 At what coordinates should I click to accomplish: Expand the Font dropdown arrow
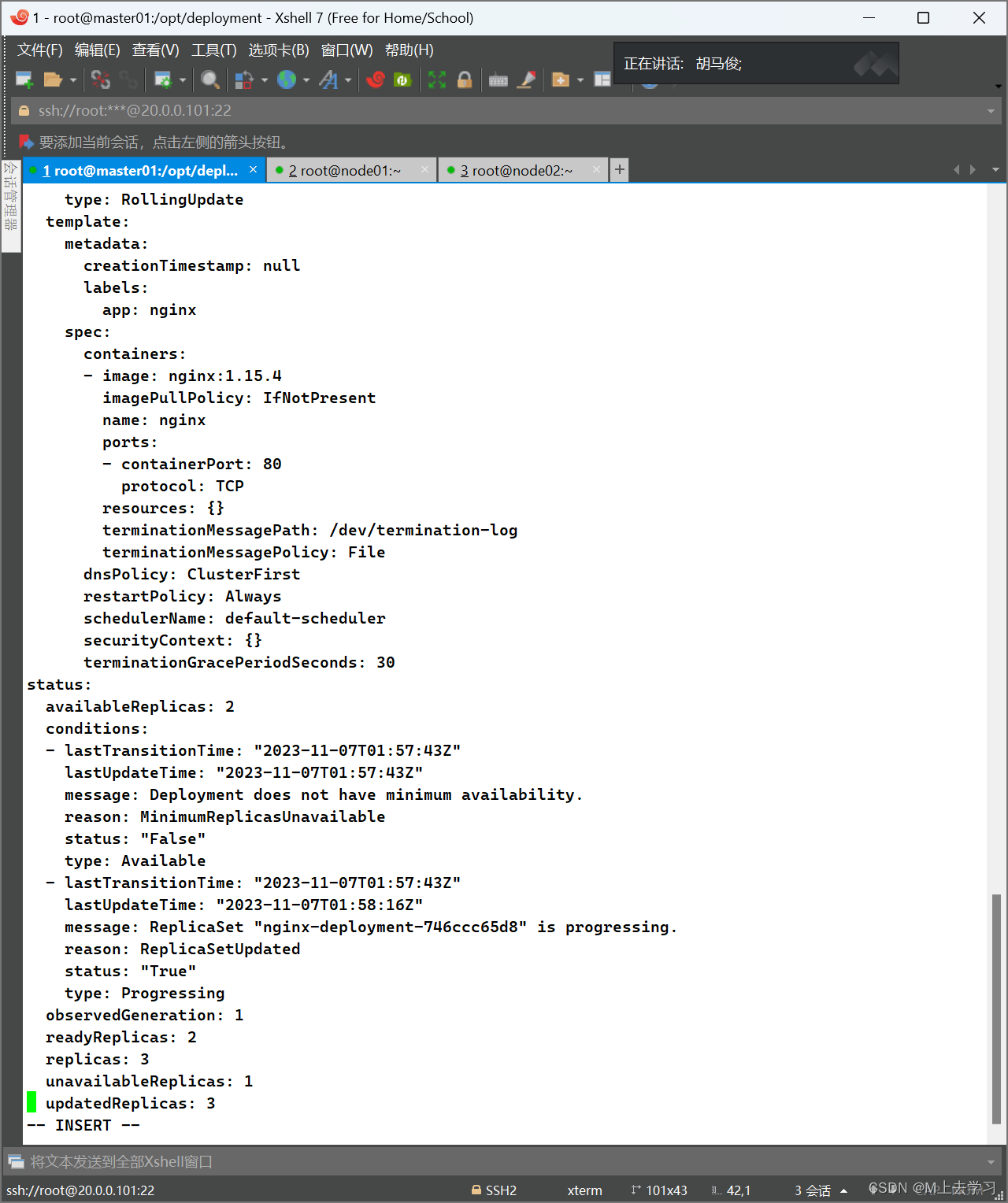tap(347, 80)
